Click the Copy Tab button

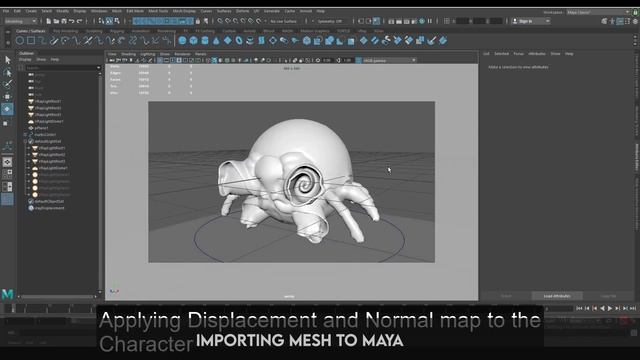point(608,296)
